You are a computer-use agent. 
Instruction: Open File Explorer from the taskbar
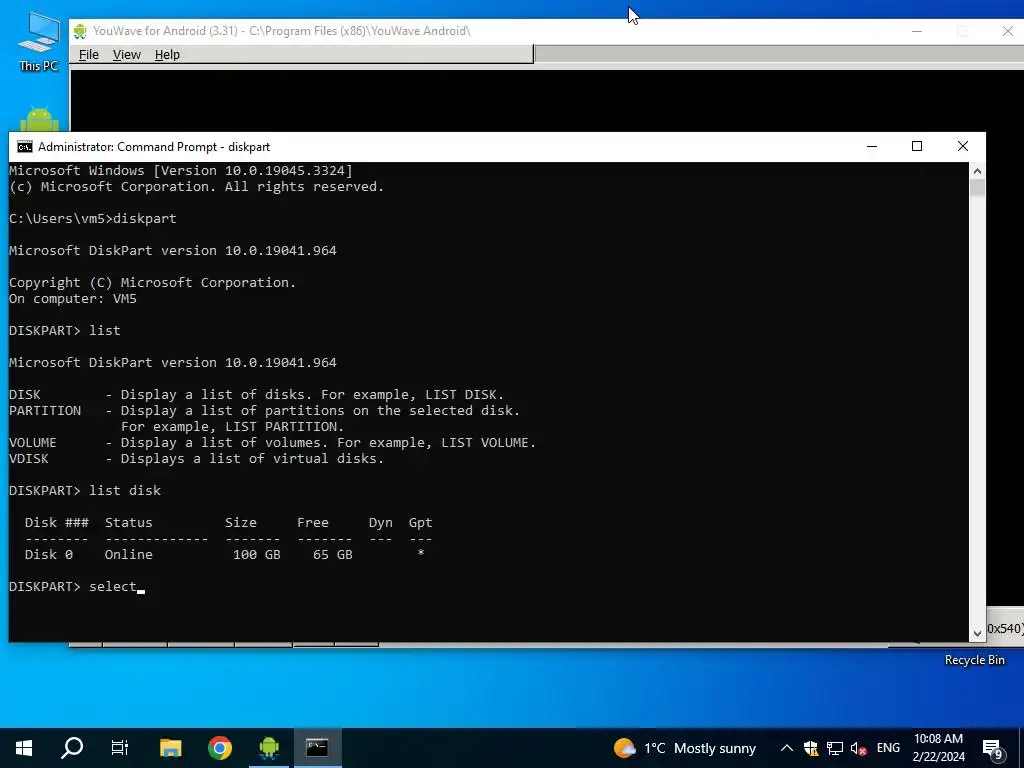(x=170, y=748)
